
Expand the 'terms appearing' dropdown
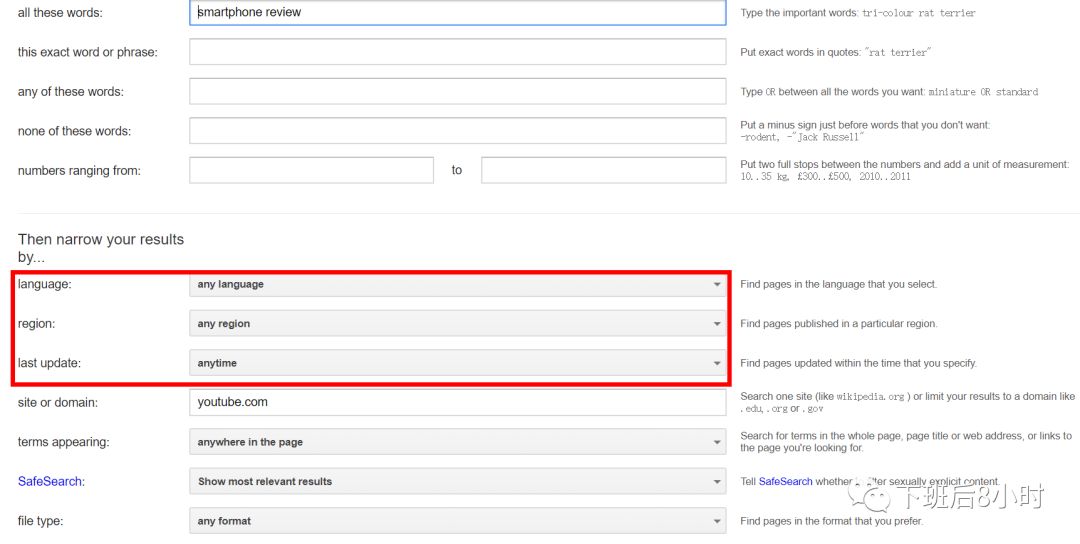coord(457,442)
